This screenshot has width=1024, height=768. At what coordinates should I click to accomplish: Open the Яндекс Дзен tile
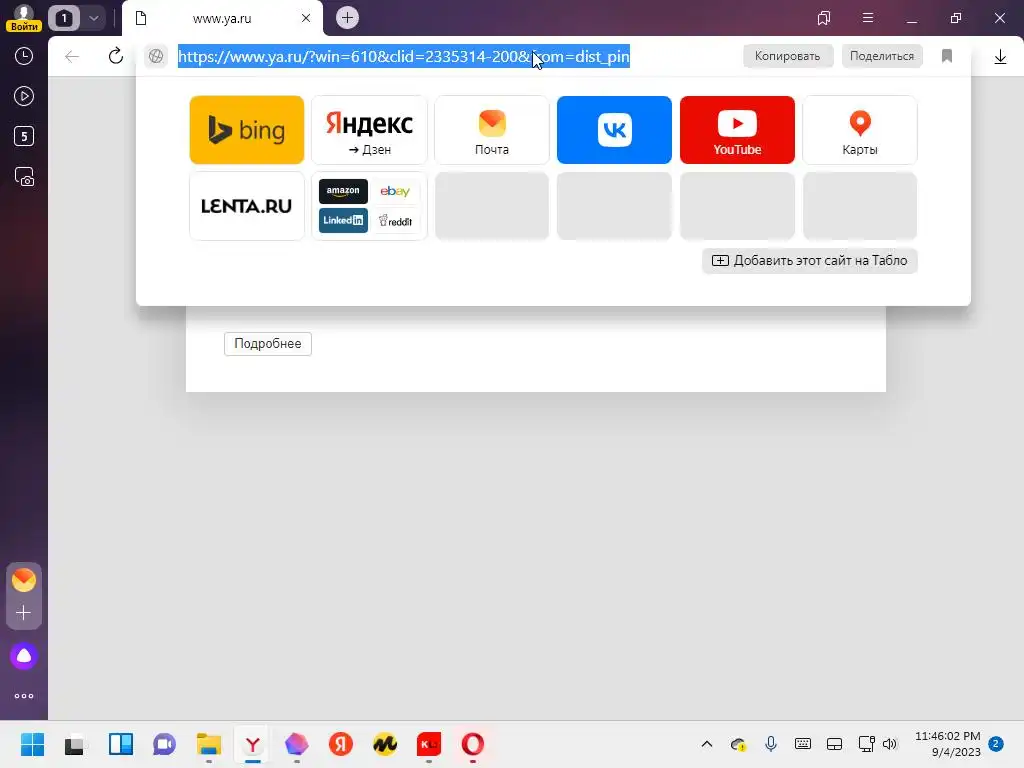point(369,130)
